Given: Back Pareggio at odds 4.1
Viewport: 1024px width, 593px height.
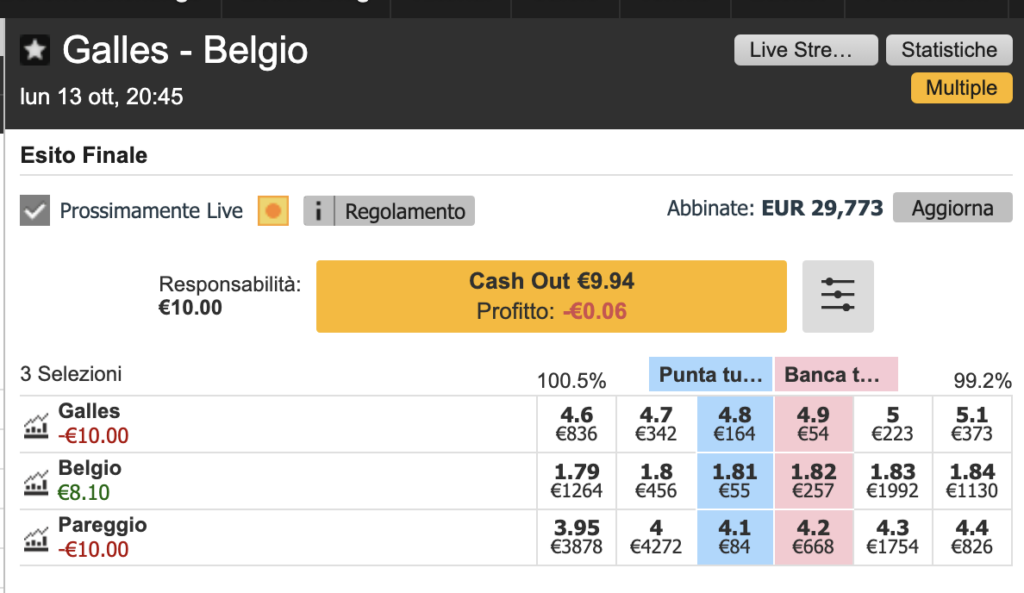Looking at the screenshot, I should (x=735, y=538).
